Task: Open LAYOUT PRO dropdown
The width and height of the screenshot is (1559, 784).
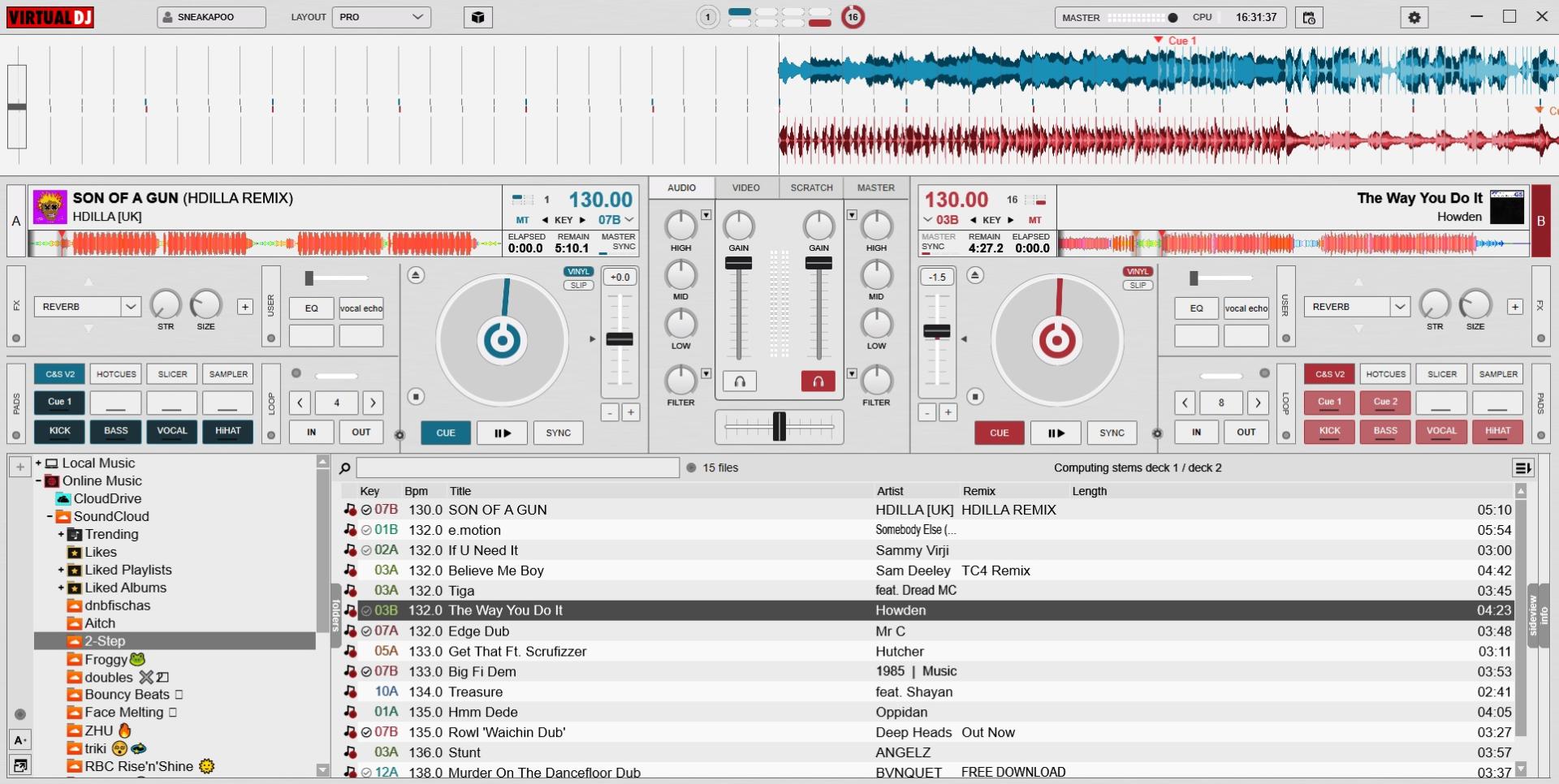Action: [381, 17]
